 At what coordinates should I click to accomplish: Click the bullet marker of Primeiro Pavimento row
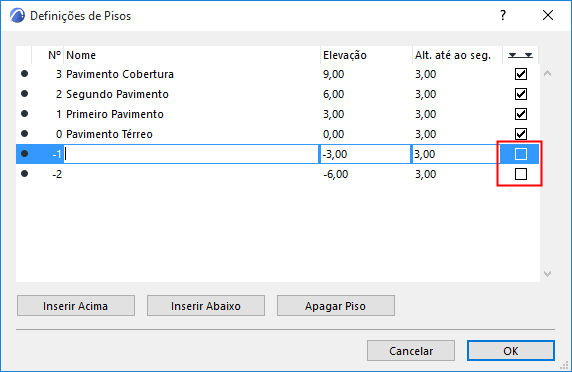[24, 114]
